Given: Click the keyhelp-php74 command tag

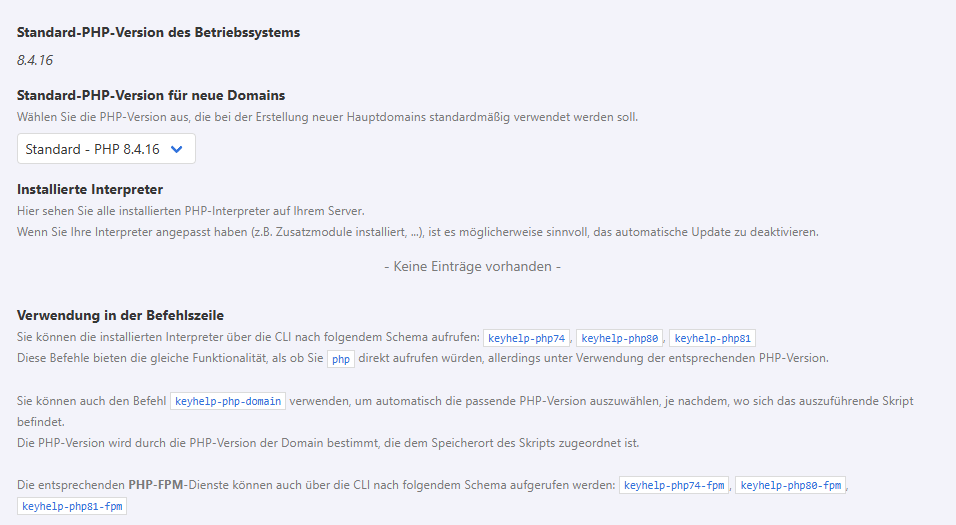Looking at the screenshot, I should pos(527,338).
